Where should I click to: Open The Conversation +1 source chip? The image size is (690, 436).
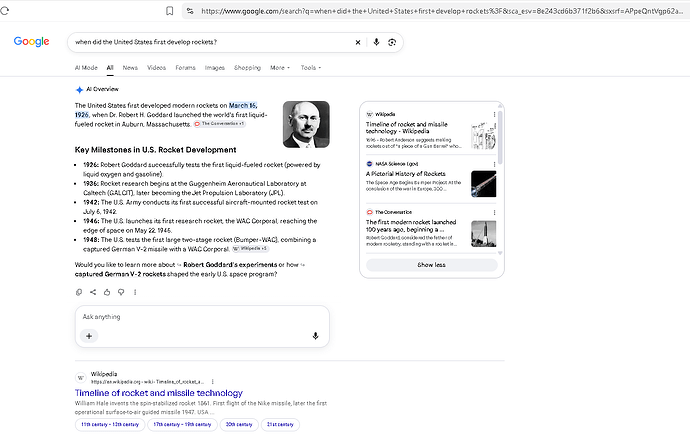click(220, 124)
